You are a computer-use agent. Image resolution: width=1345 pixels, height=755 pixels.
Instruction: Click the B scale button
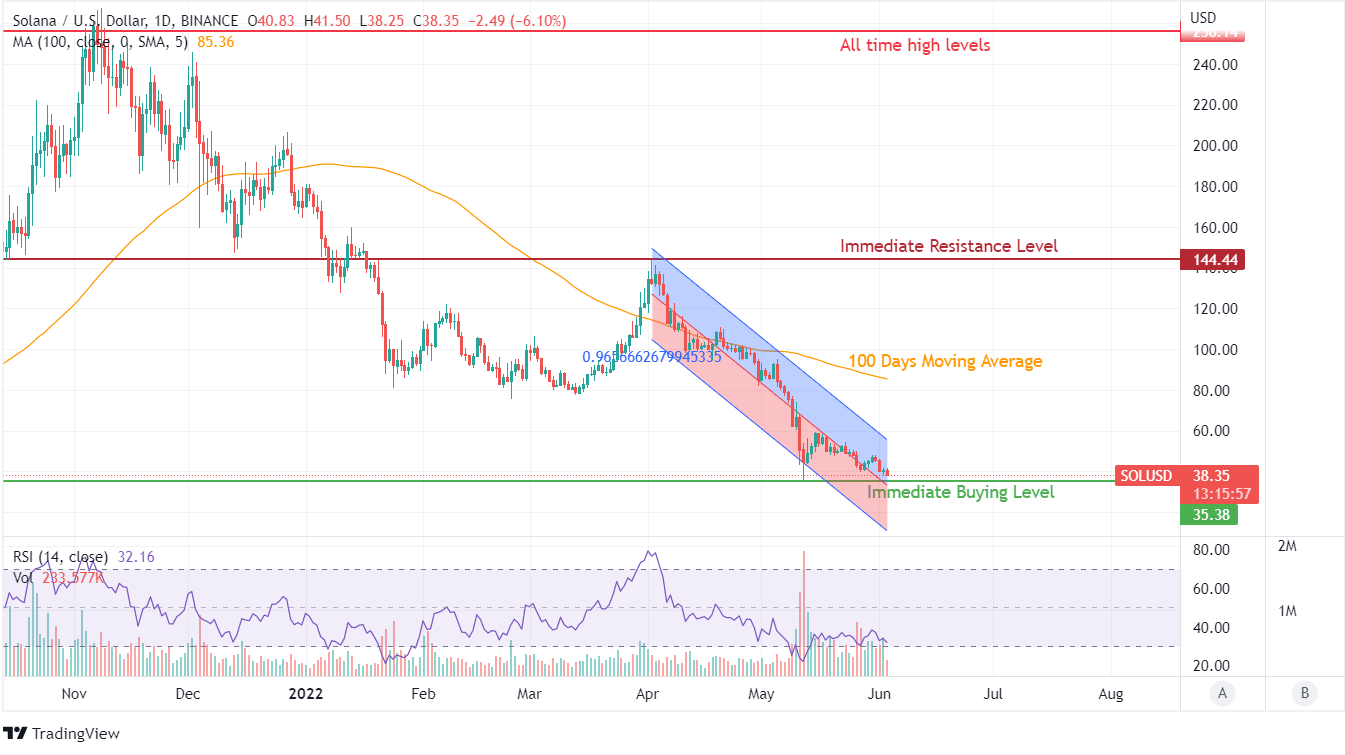(1303, 692)
